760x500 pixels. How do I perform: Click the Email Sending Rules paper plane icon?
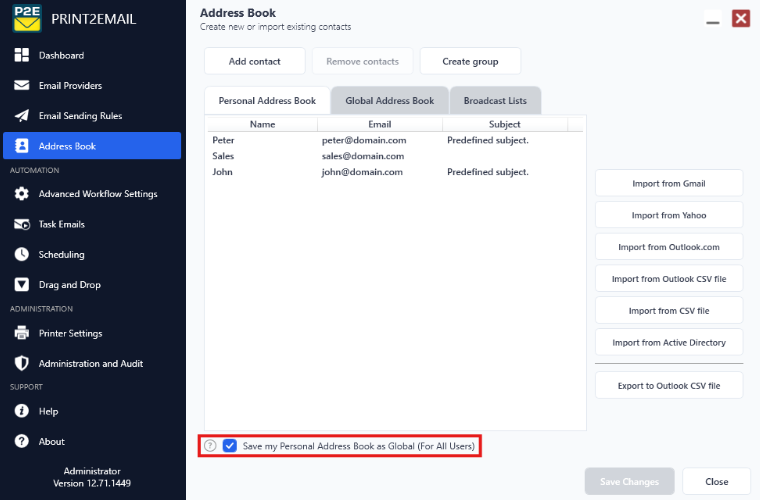pos(21,115)
